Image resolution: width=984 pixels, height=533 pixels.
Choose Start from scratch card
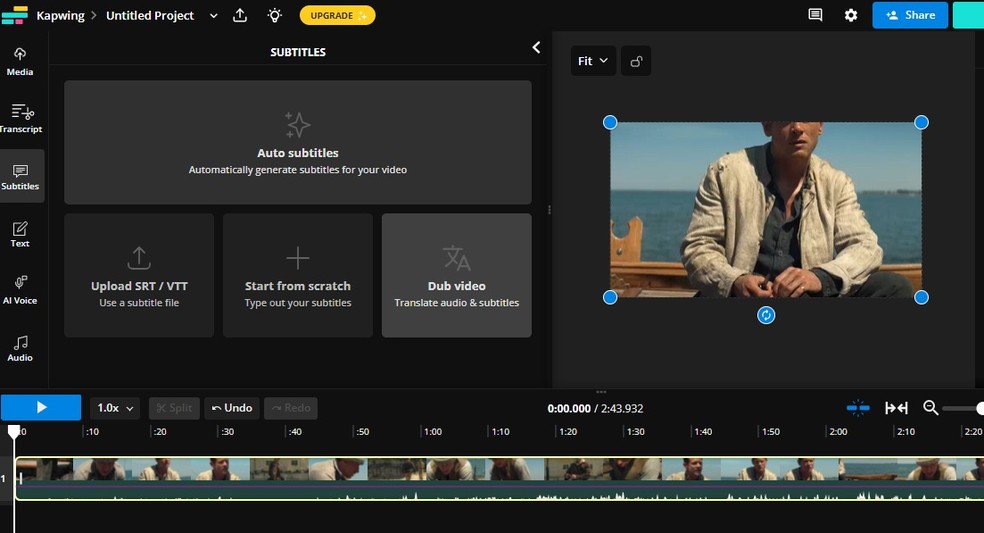pos(297,275)
